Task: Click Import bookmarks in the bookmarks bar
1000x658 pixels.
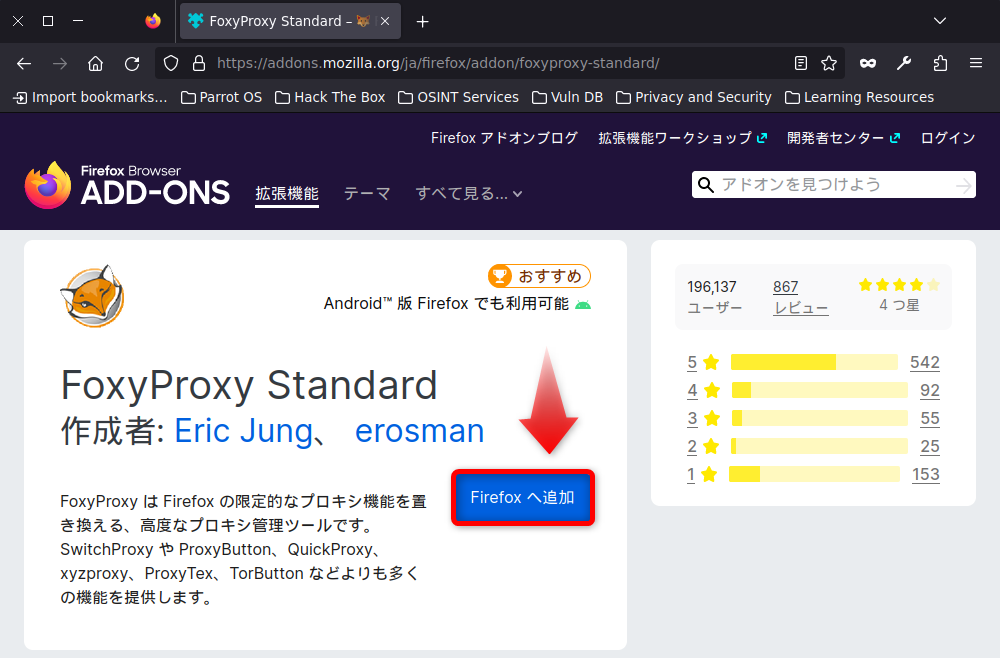Action: (x=91, y=98)
